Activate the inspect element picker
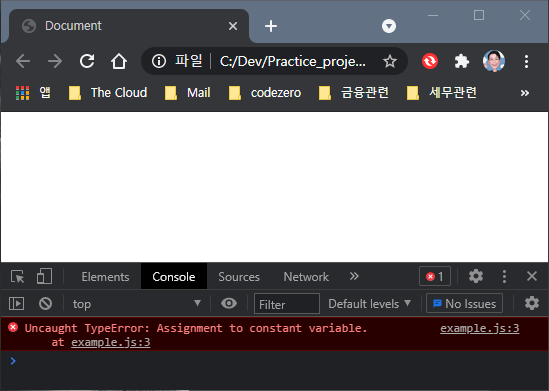549x391 pixels. pos(18,277)
